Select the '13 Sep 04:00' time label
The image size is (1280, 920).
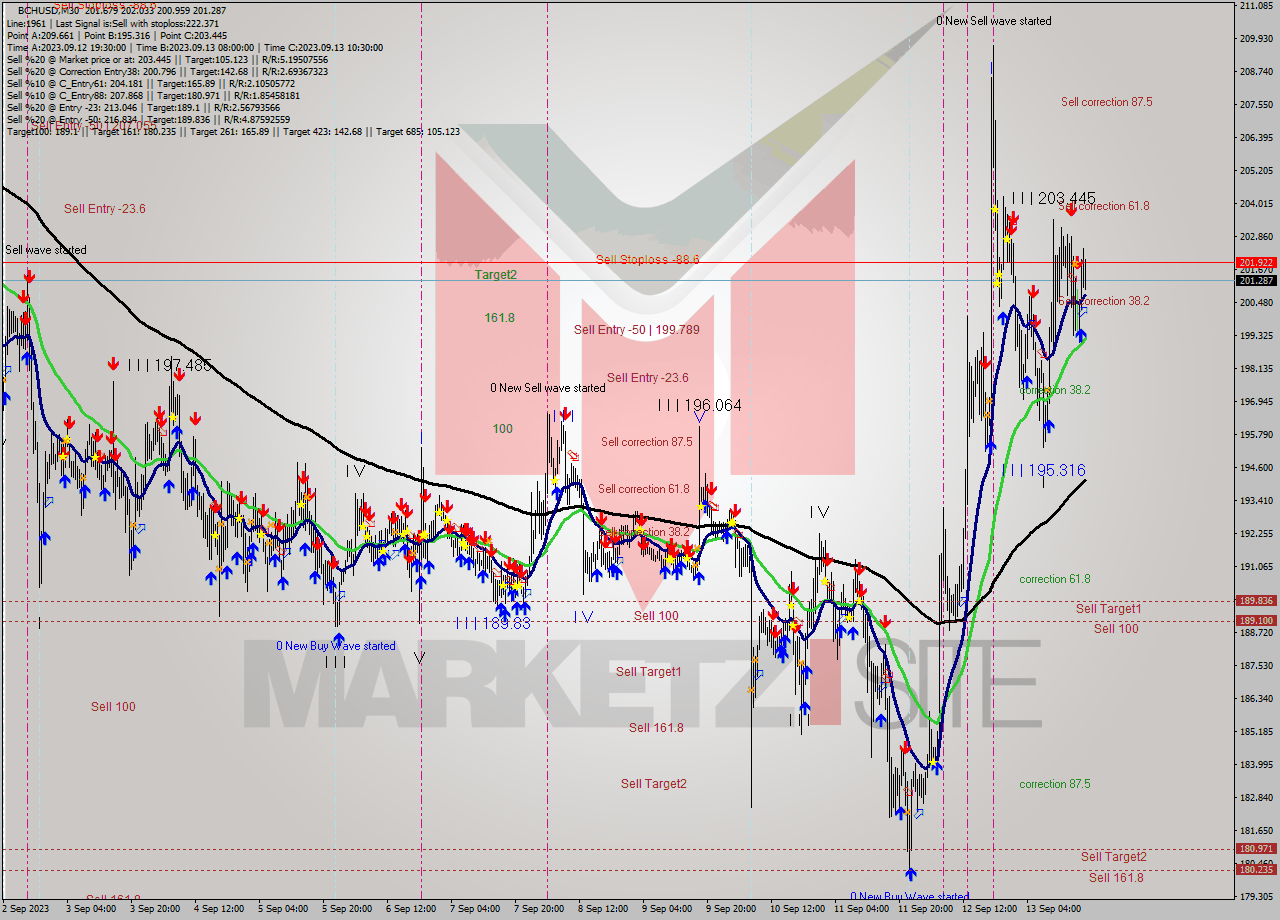1053,909
